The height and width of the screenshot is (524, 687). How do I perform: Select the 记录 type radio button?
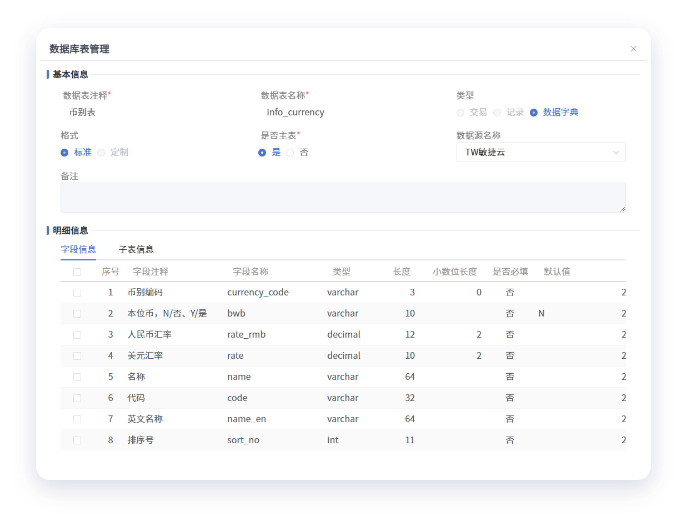point(497,112)
